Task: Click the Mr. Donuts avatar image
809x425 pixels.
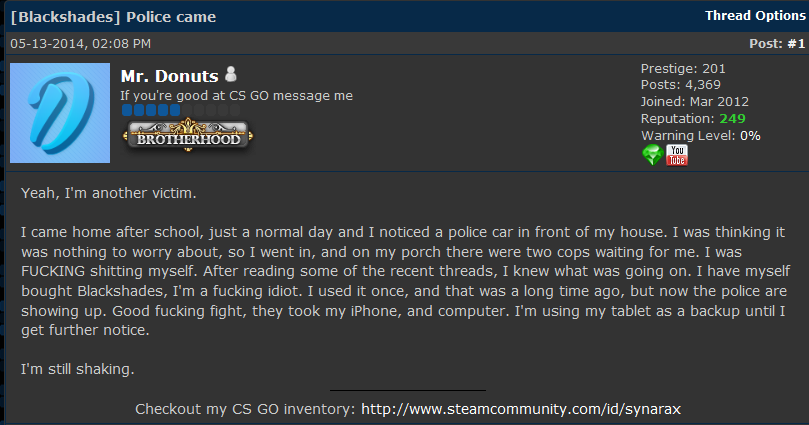Action: click(59, 113)
